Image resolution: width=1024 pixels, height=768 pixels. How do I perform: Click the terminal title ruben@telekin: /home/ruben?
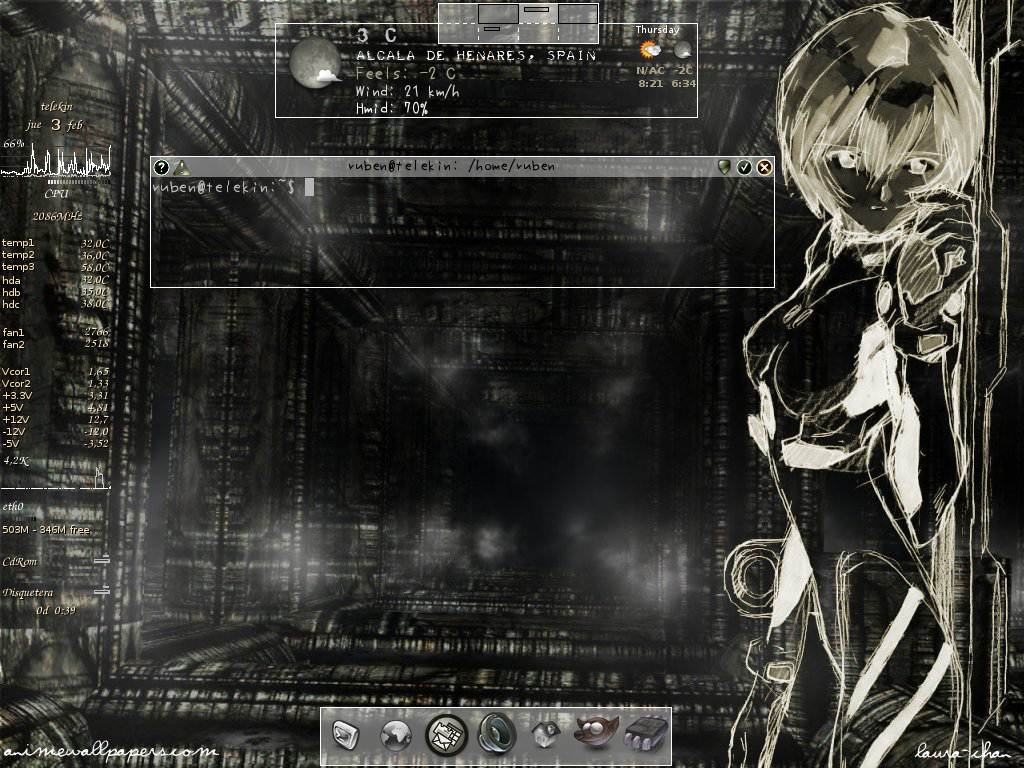click(451, 167)
